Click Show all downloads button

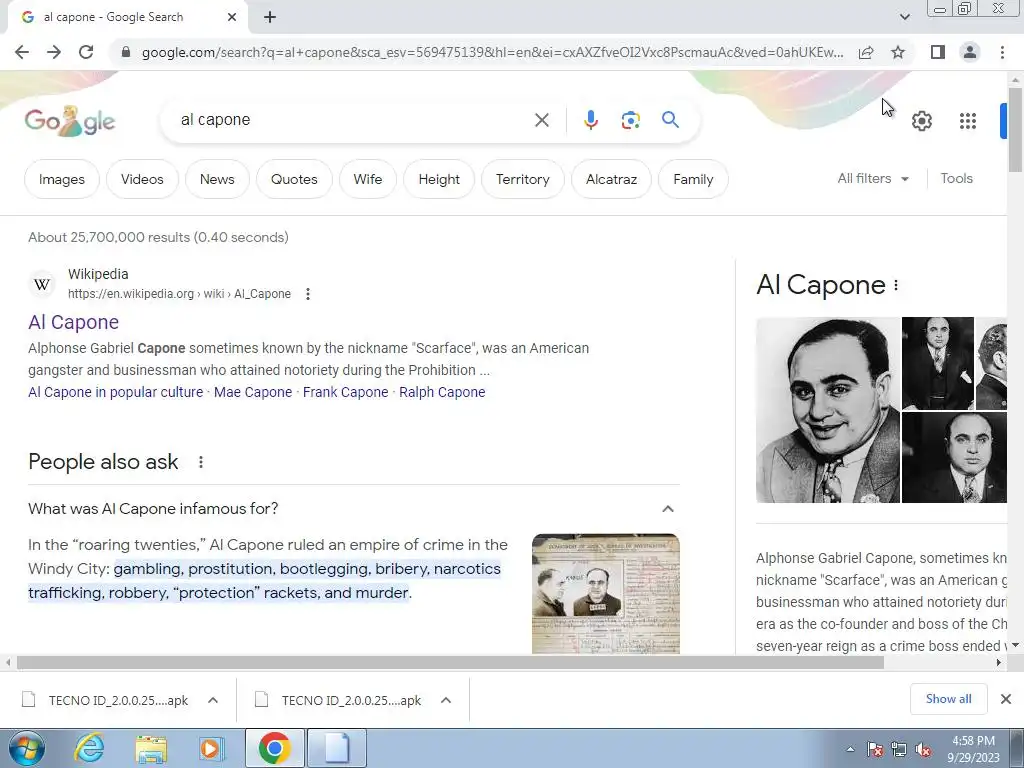pyautogui.click(x=948, y=699)
